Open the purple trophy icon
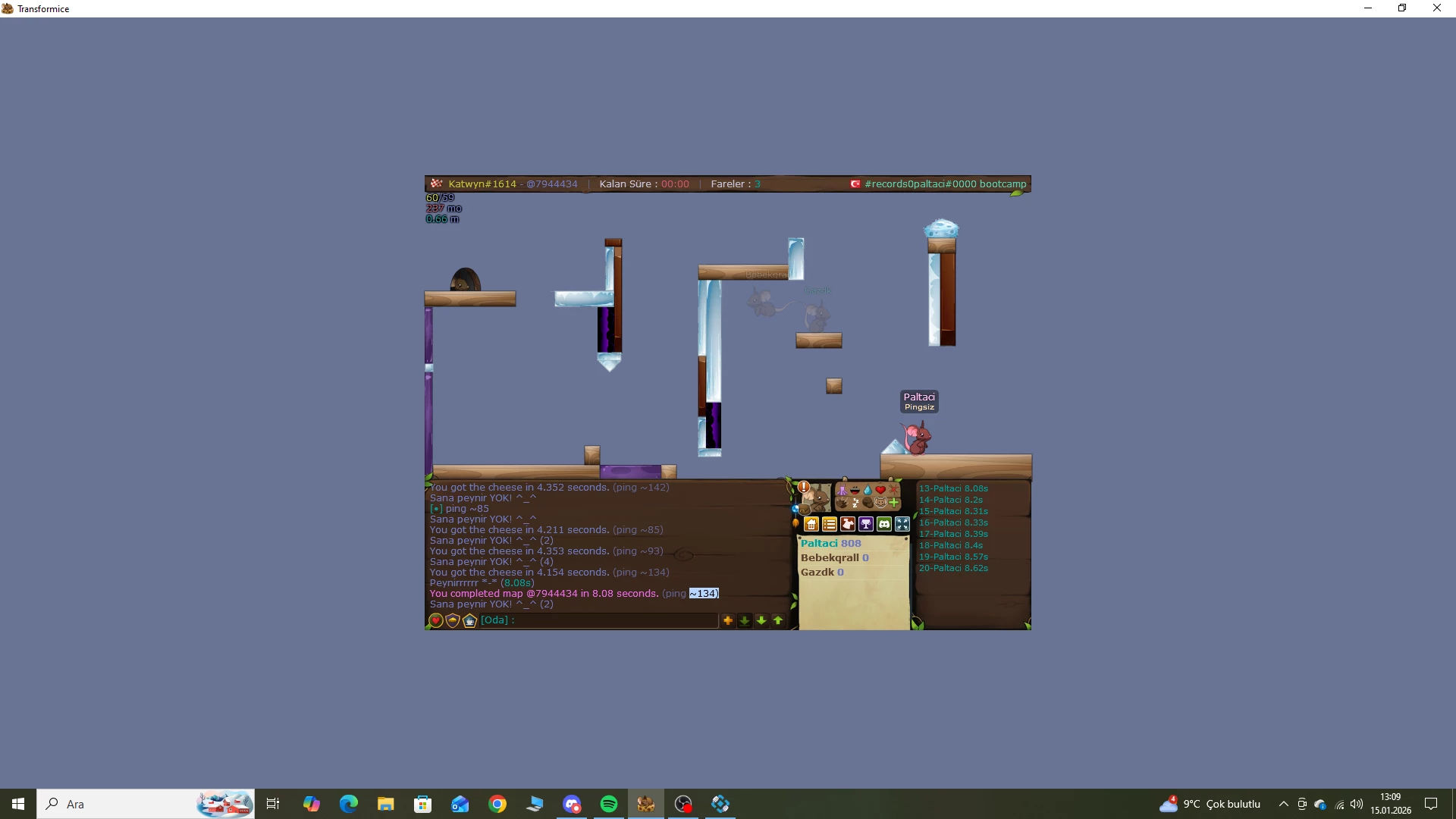 tap(866, 524)
